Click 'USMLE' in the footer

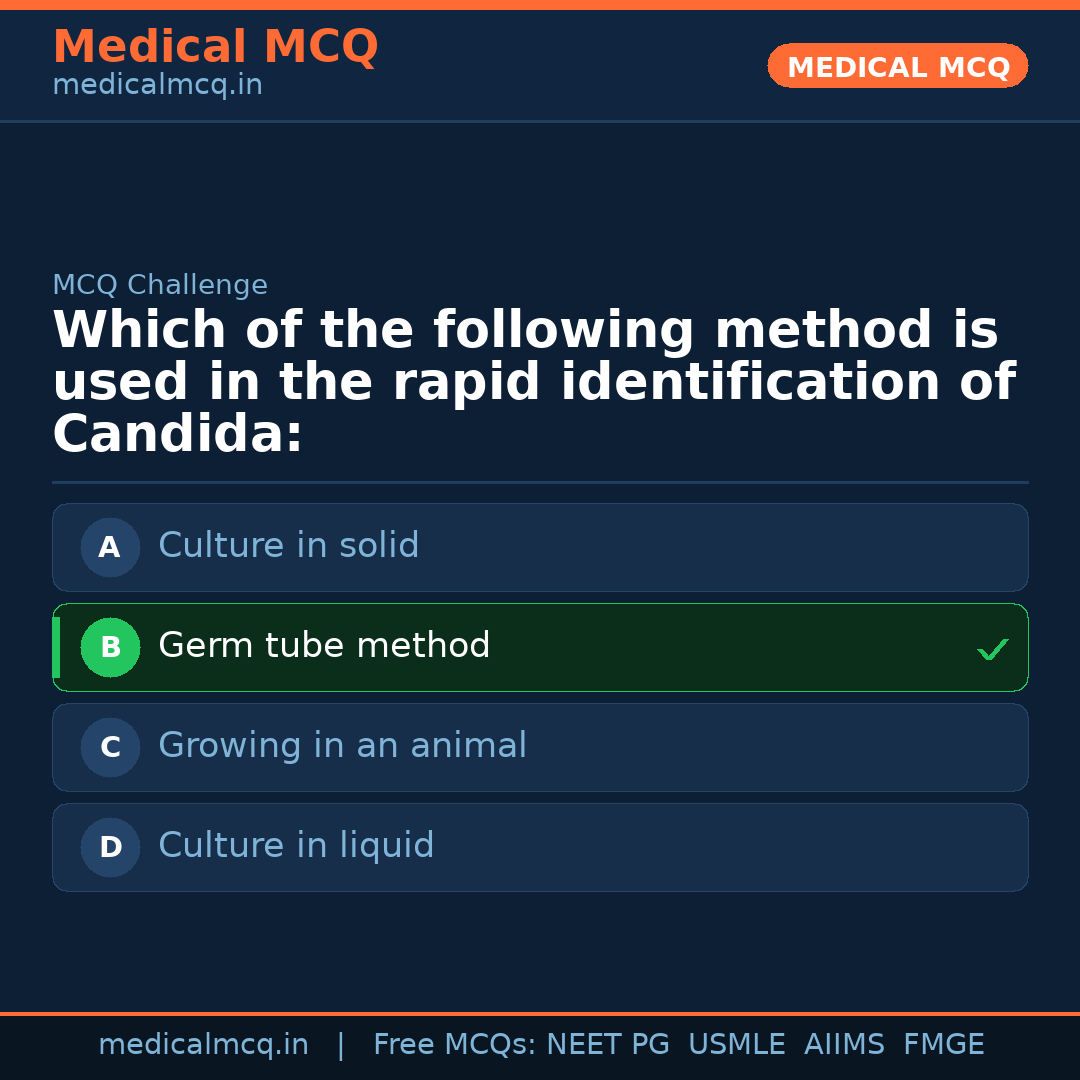click(x=736, y=1045)
